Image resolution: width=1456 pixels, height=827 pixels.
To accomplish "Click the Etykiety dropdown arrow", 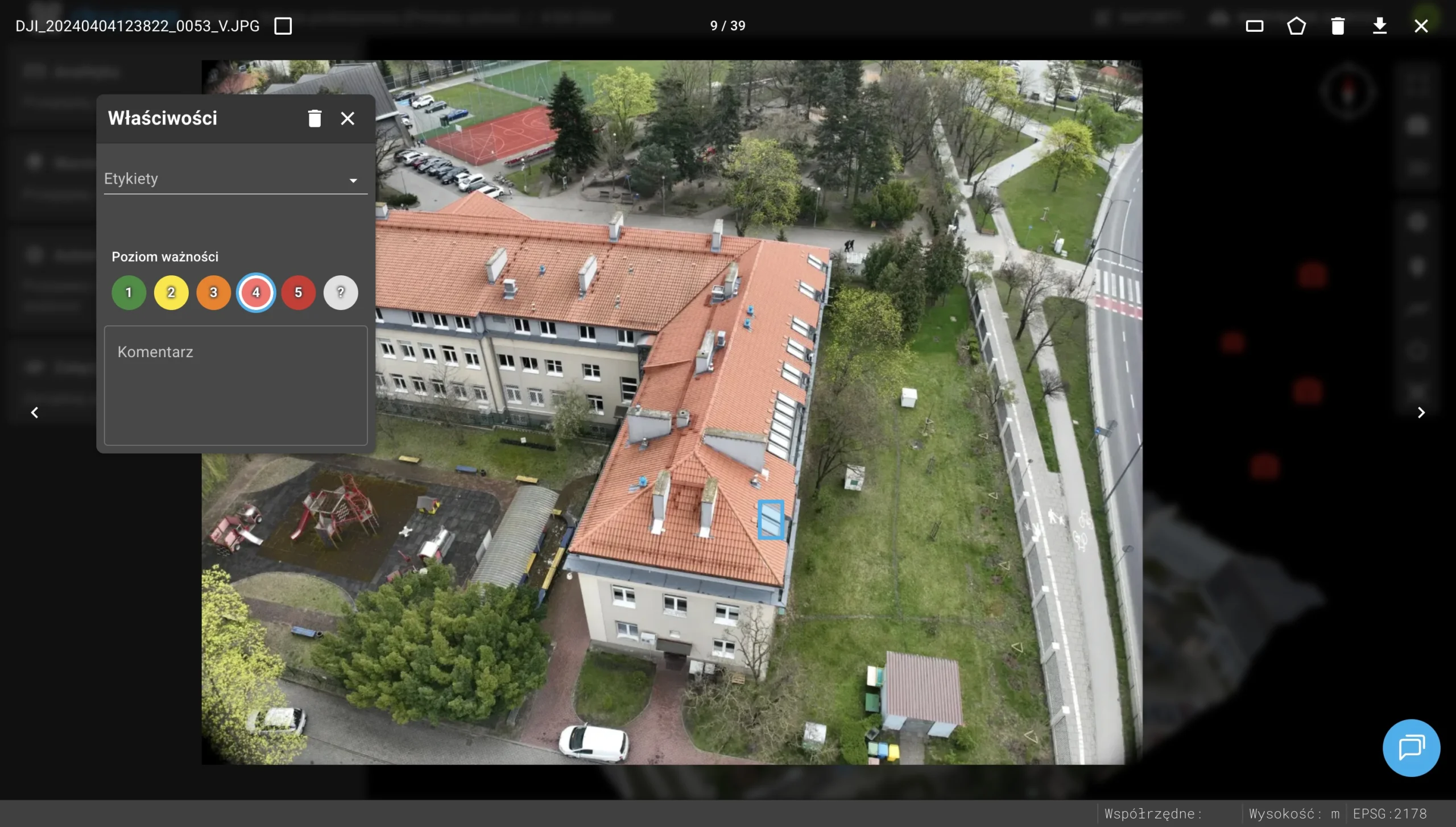I will click(x=353, y=181).
